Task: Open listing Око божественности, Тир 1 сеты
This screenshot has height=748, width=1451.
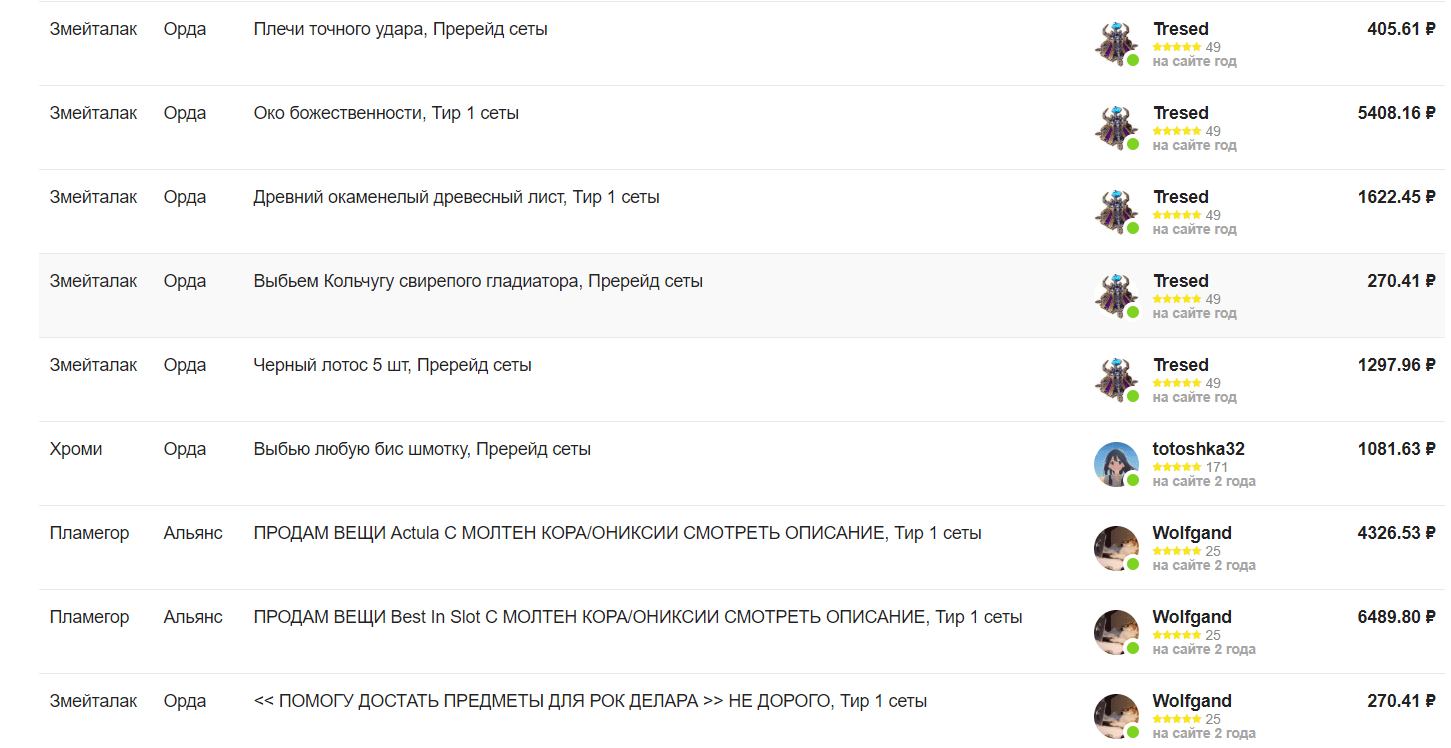Action: coord(386,113)
